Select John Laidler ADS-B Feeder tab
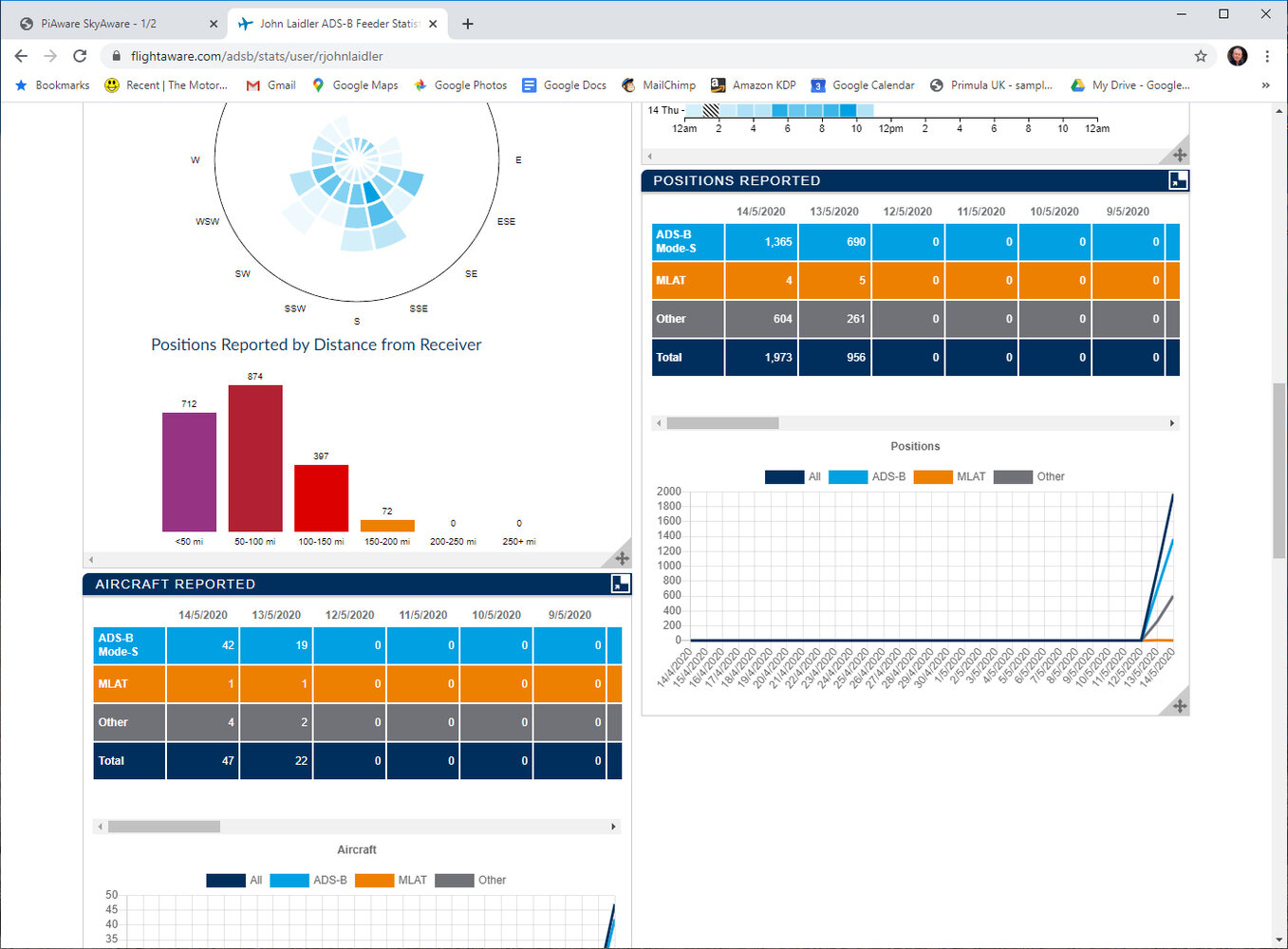The height and width of the screenshot is (949, 1288). 337,24
